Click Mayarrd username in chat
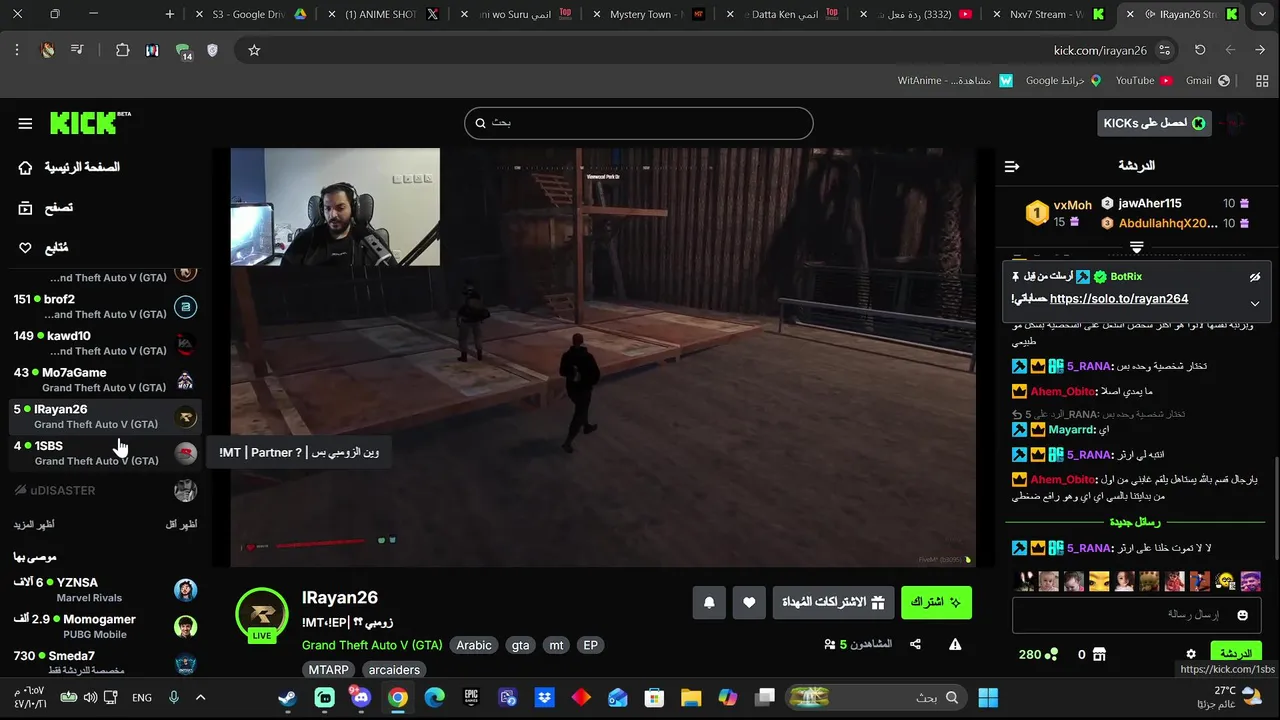 1073,430
